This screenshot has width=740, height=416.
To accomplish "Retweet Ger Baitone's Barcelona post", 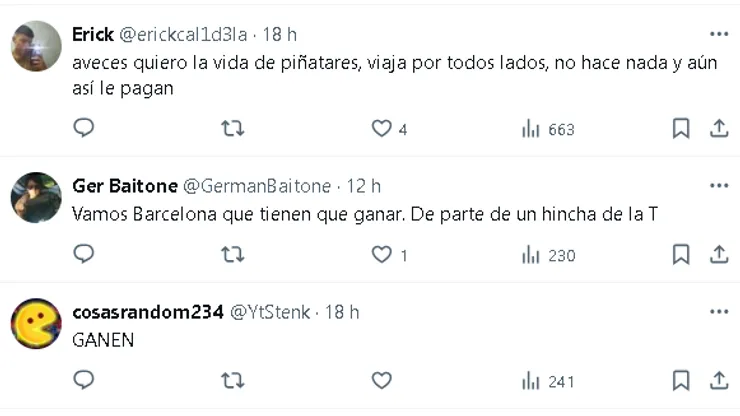I will 232,255.
